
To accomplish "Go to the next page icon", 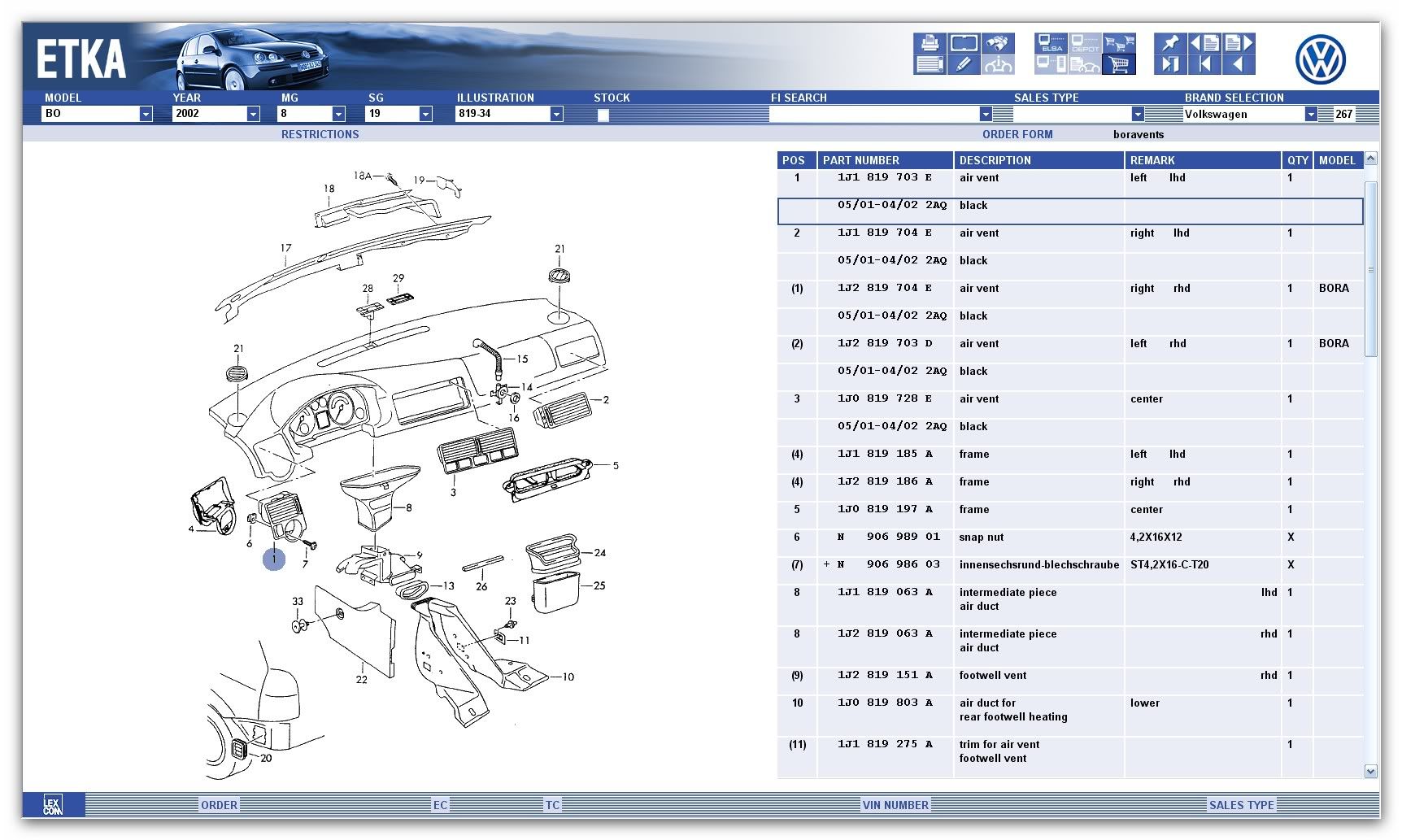I will (1239, 43).
